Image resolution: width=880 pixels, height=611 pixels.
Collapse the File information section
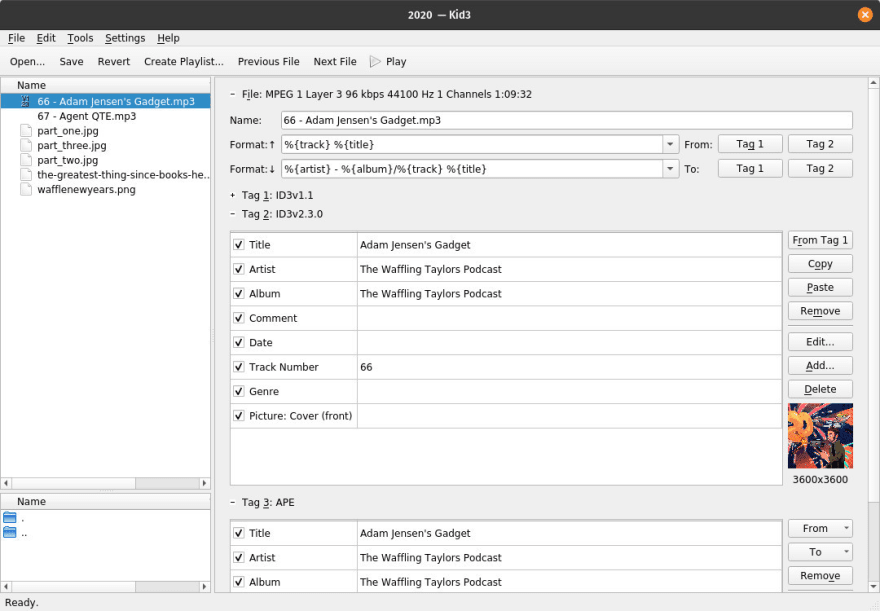232,94
